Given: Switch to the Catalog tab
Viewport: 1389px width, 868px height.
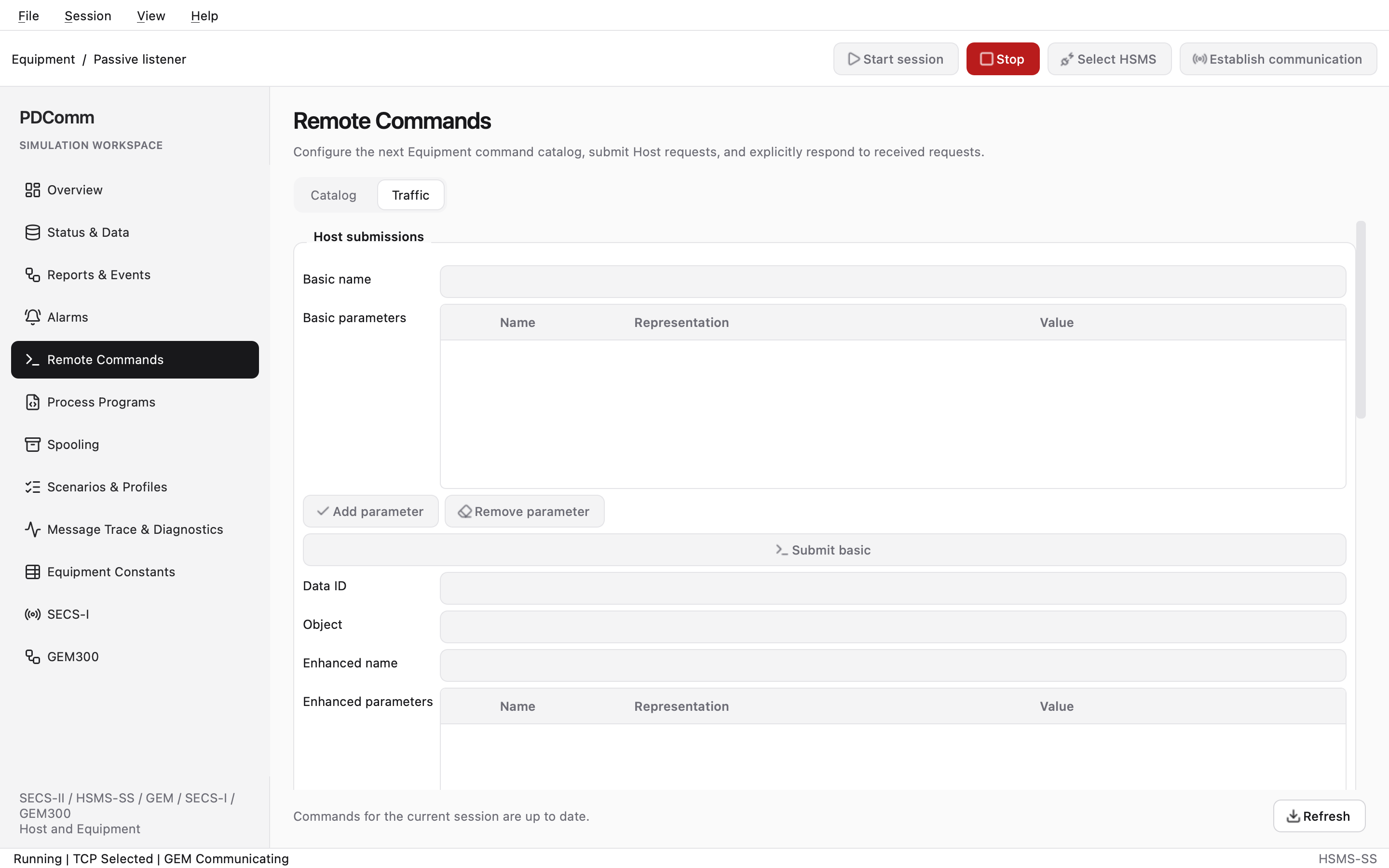Looking at the screenshot, I should 333,195.
